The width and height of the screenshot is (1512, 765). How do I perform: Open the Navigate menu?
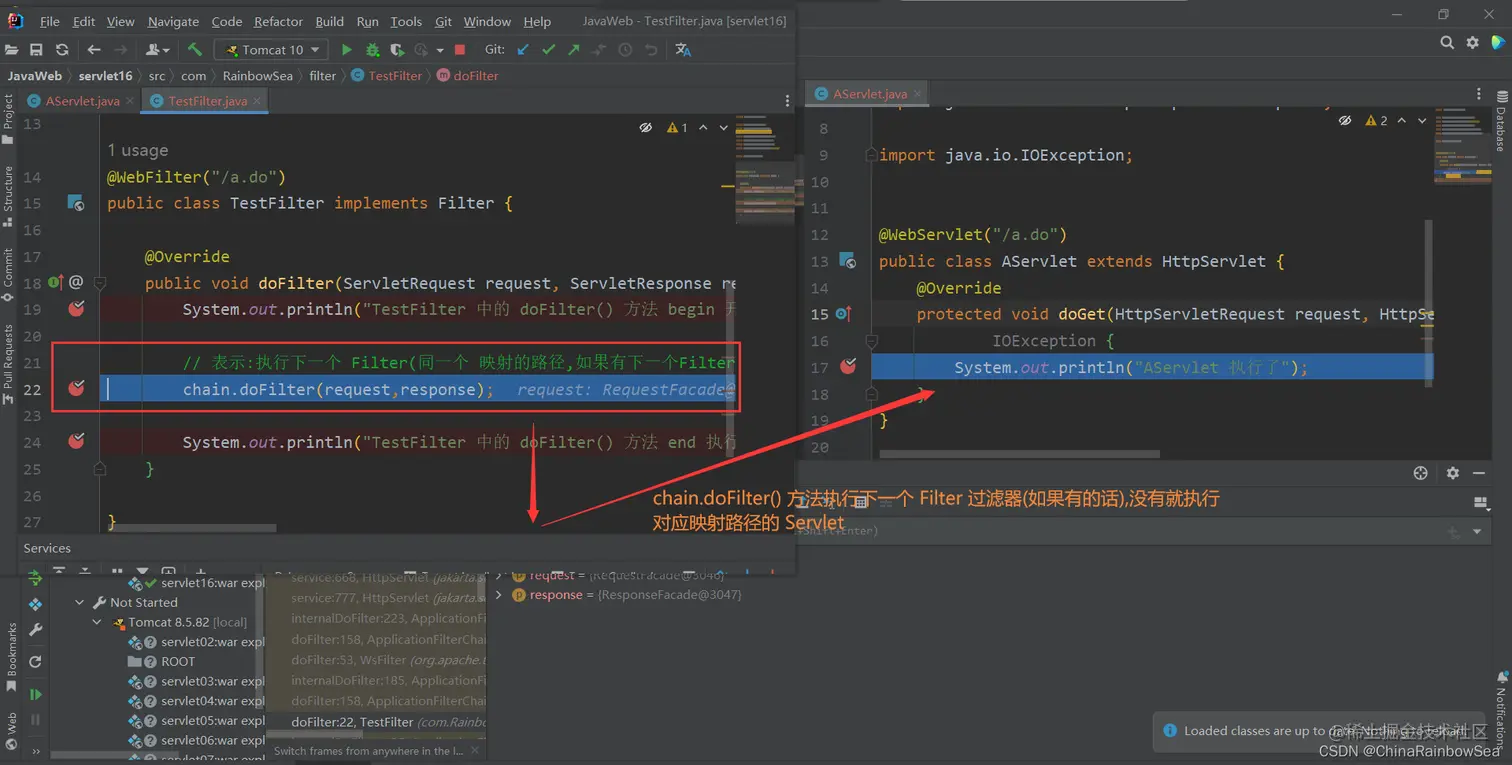173,21
